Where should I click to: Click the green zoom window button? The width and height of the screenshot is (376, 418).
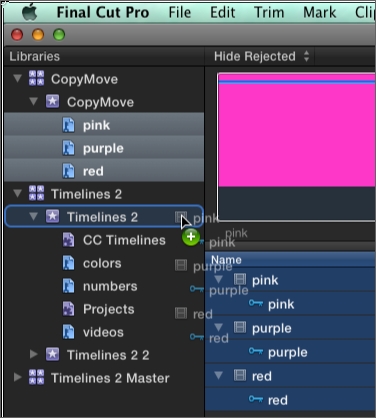[x=59, y=34]
